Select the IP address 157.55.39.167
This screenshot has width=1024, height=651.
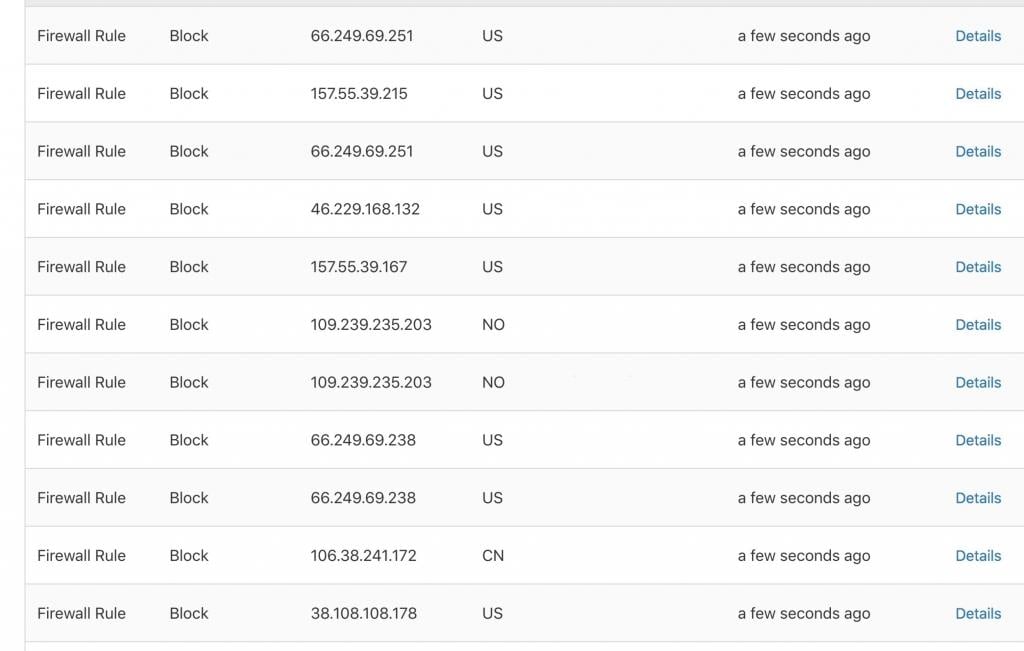(x=359, y=266)
